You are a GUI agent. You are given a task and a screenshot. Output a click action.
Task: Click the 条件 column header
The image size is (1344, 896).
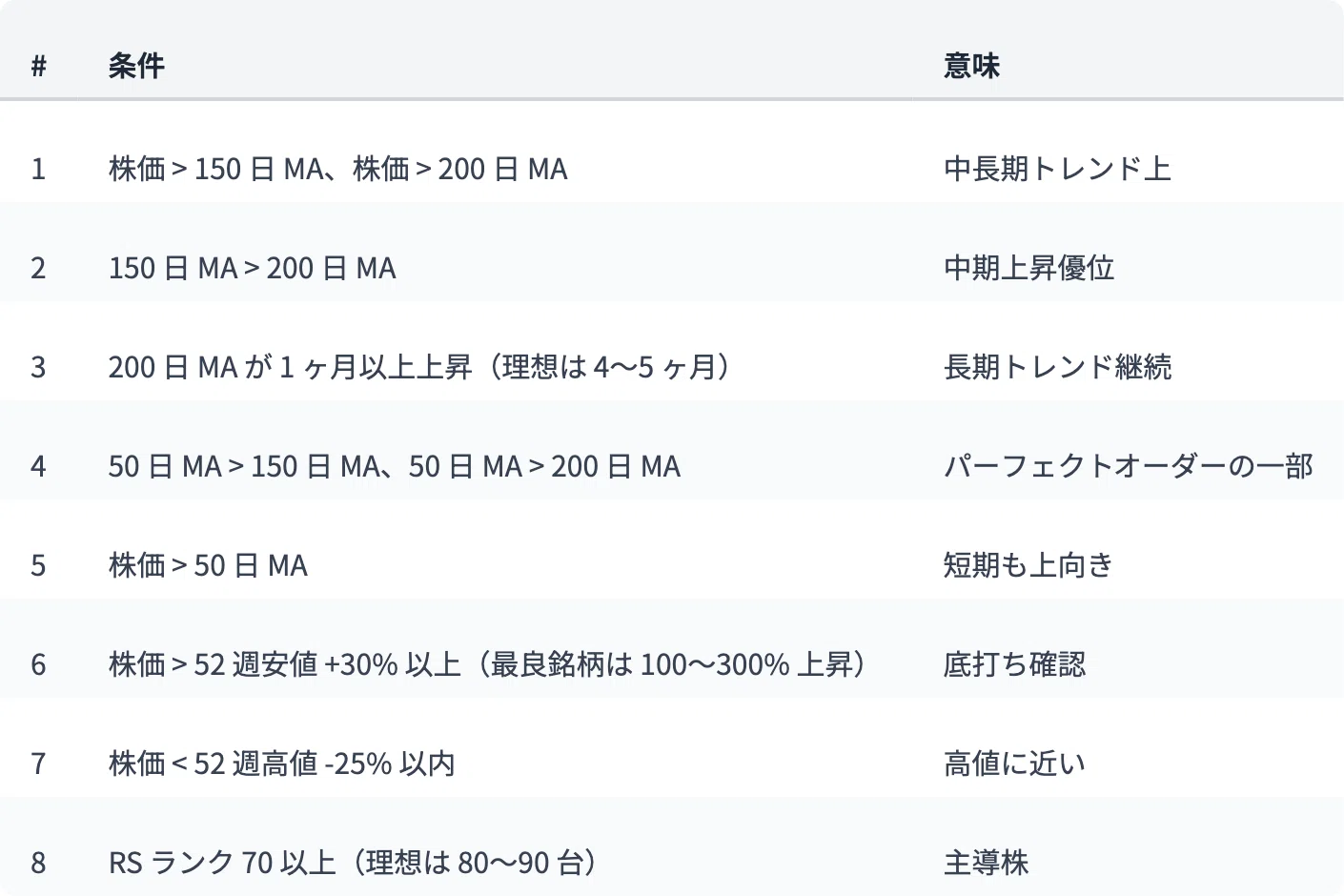point(136,66)
